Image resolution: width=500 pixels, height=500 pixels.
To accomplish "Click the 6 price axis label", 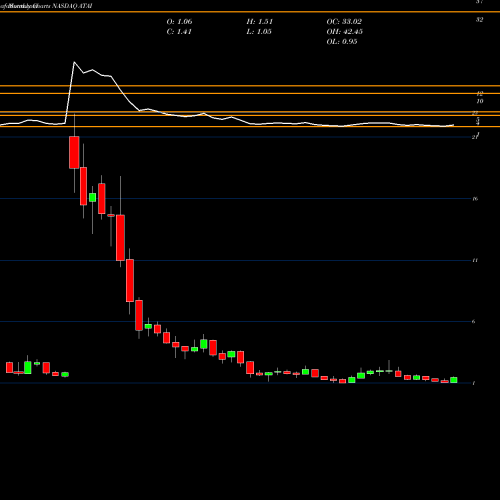I will click(x=474, y=321).
